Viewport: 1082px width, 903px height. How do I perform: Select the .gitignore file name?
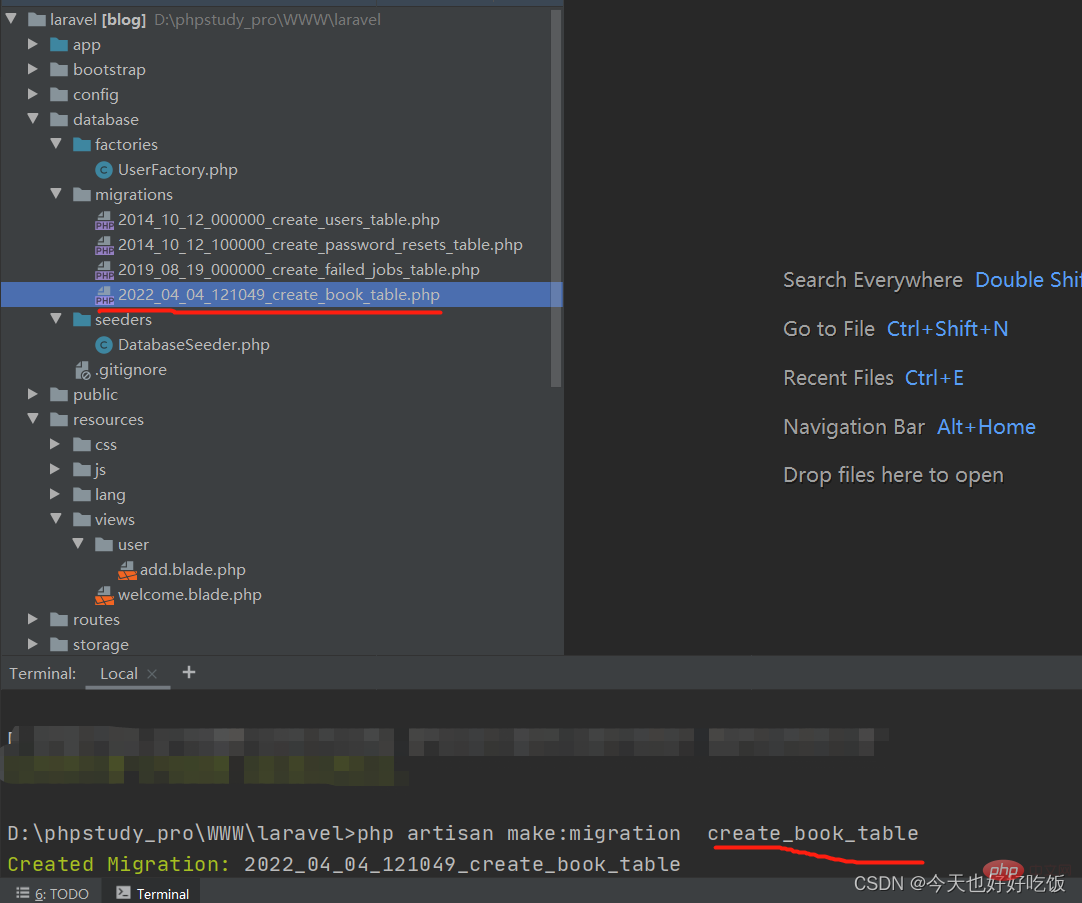point(131,370)
